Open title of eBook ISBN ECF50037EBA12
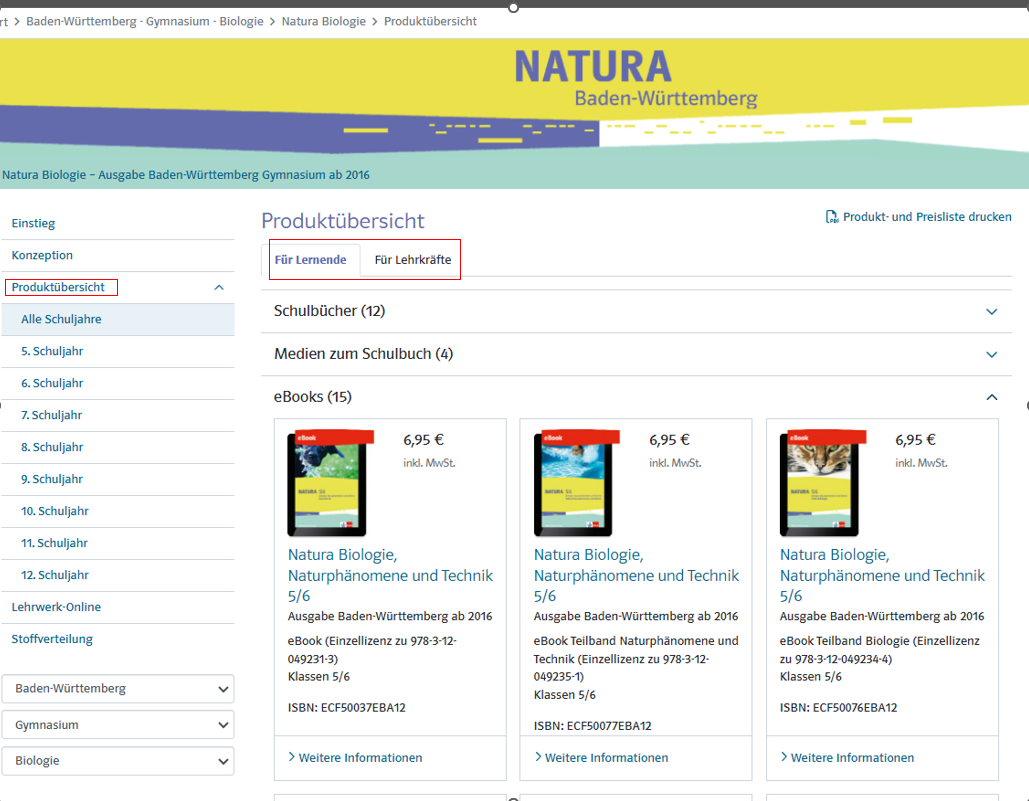The image size is (1029, 801). (x=390, y=575)
